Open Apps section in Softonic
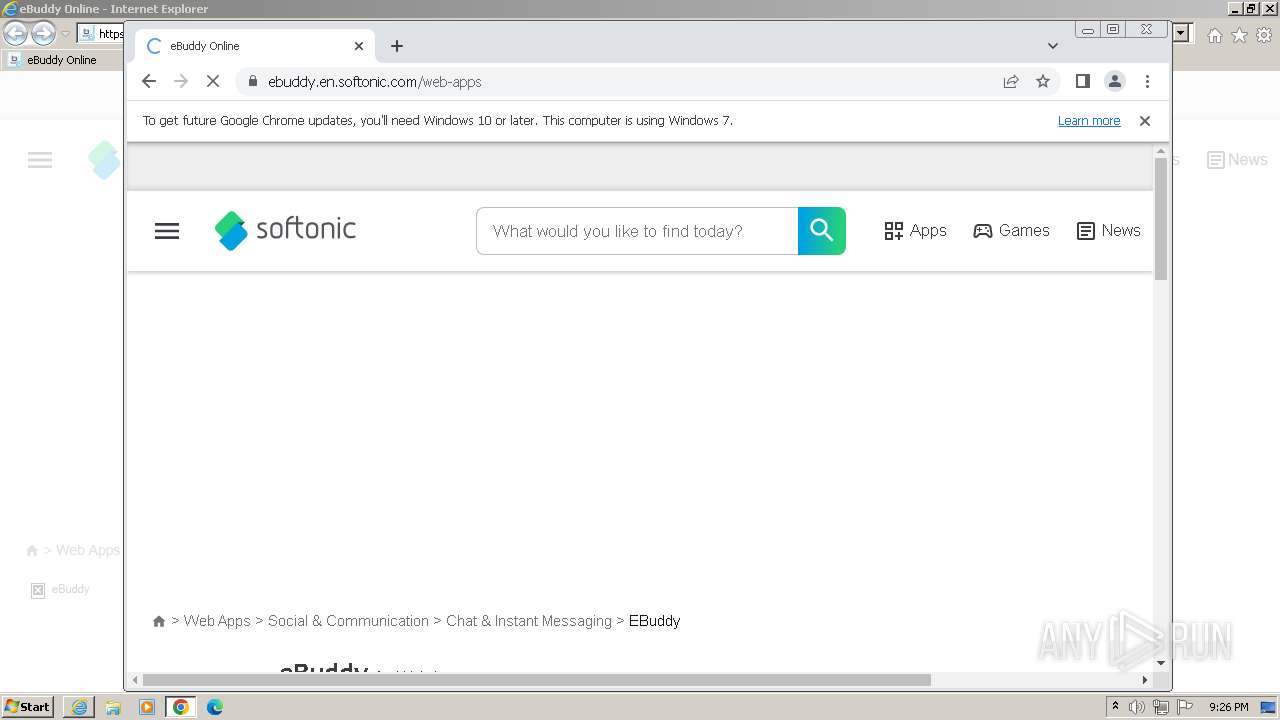1280x720 pixels. 915,231
